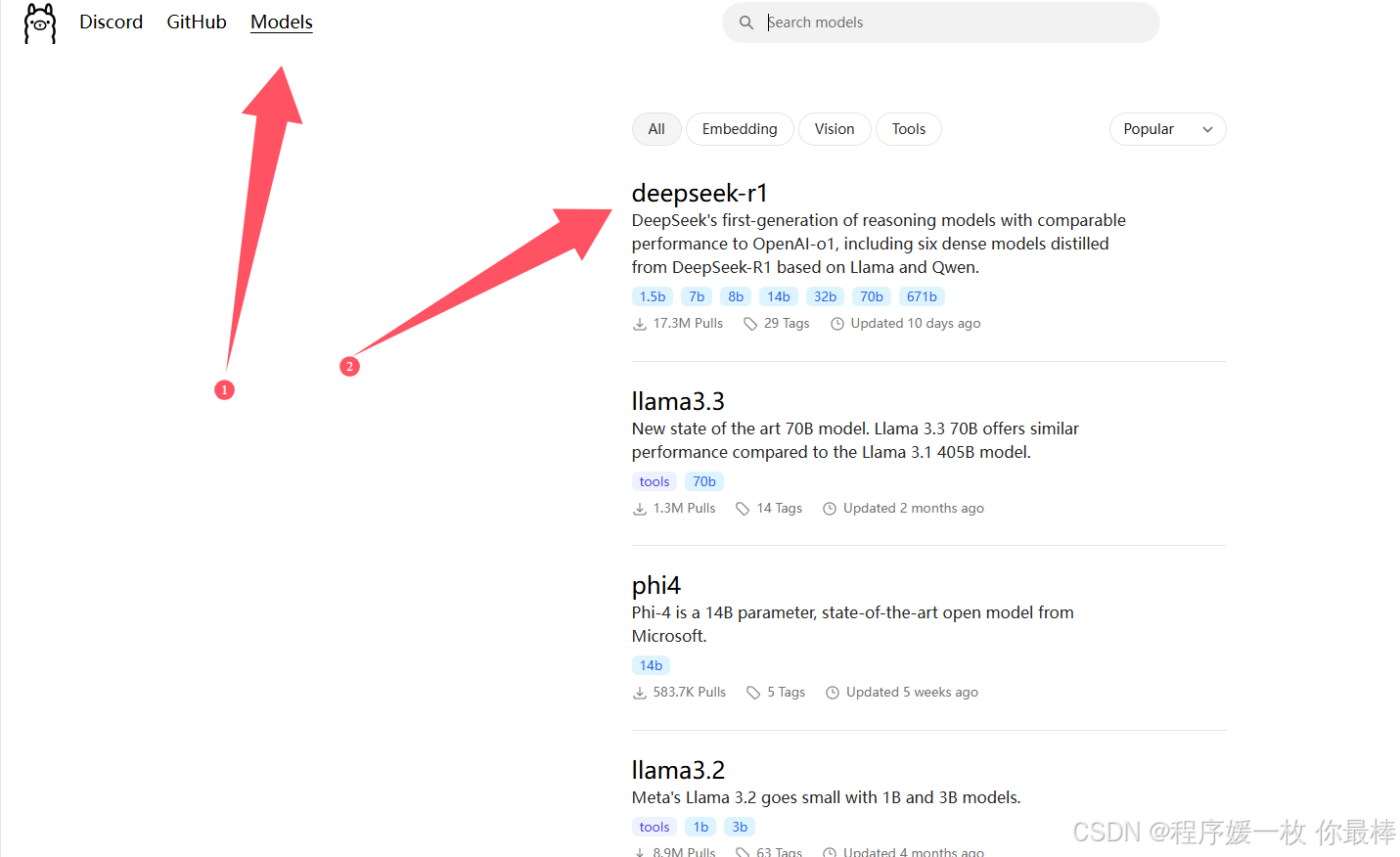Screen dimensions: 1400x857
Task: Open the GitHub link
Action: 197,22
